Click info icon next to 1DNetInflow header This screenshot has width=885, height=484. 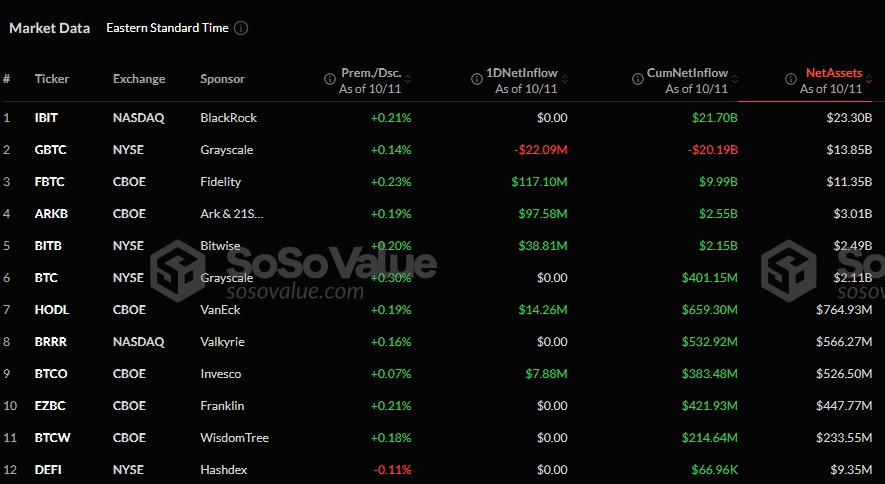click(477, 79)
